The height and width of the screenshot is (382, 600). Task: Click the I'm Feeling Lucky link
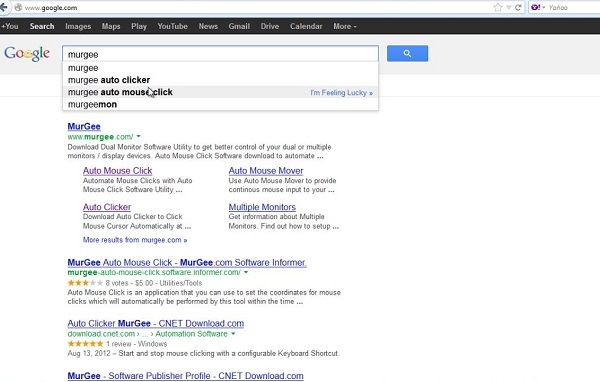(x=341, y=93)
